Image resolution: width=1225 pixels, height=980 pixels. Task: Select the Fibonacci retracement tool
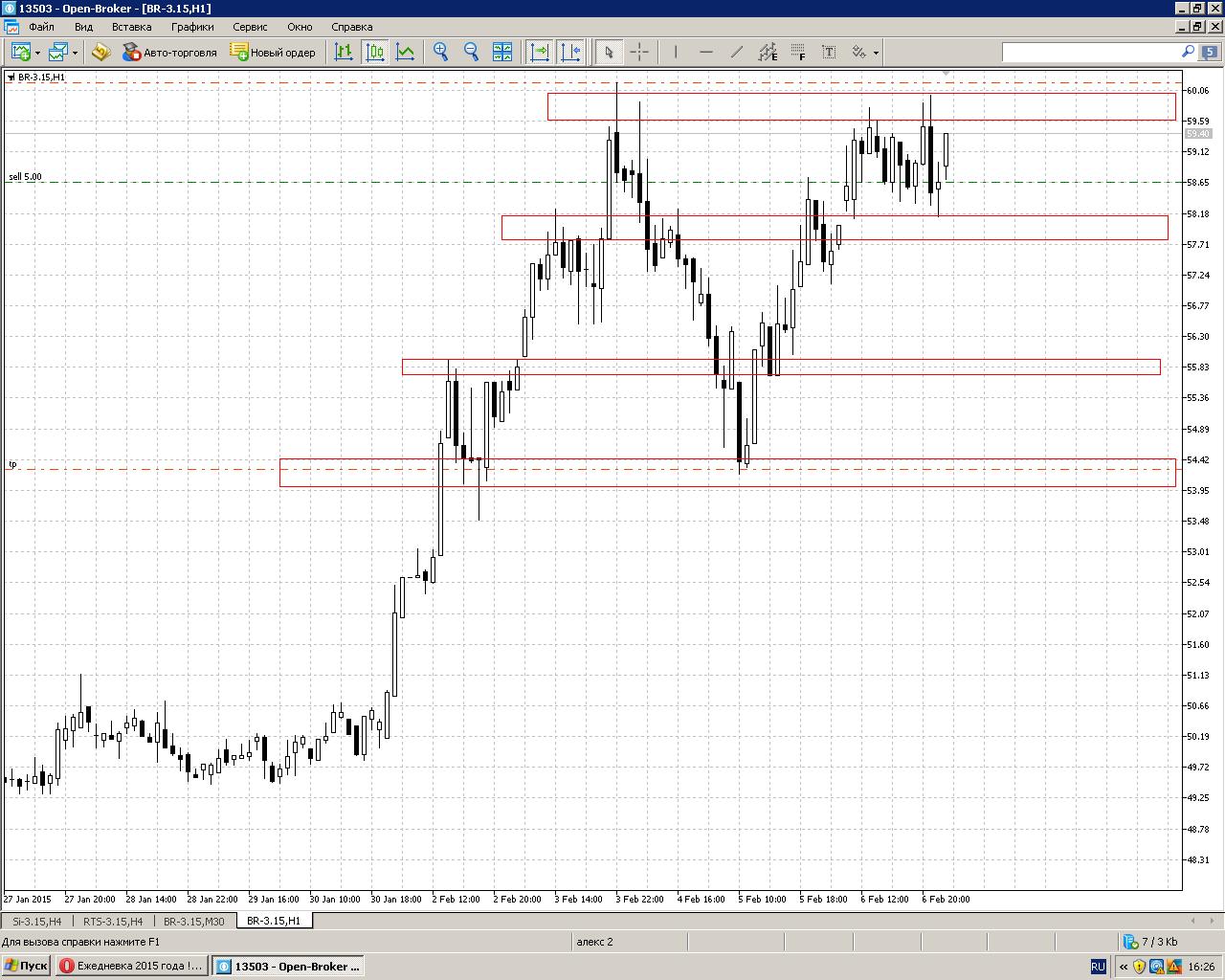point(798,53)
